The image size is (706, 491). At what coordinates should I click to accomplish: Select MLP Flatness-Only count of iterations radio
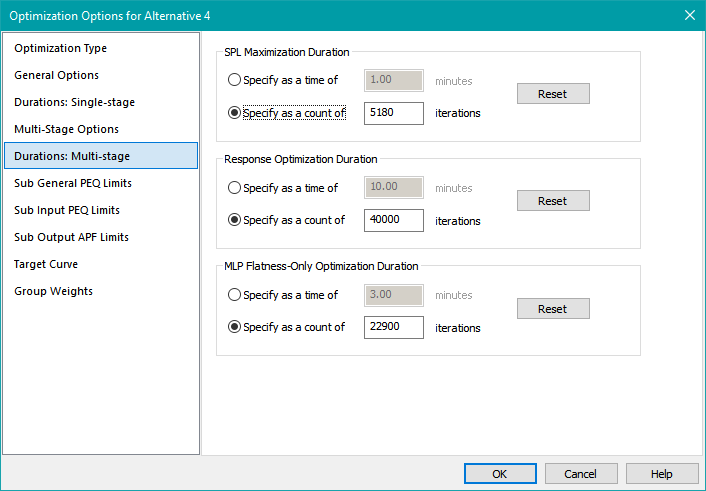(234, 327)
